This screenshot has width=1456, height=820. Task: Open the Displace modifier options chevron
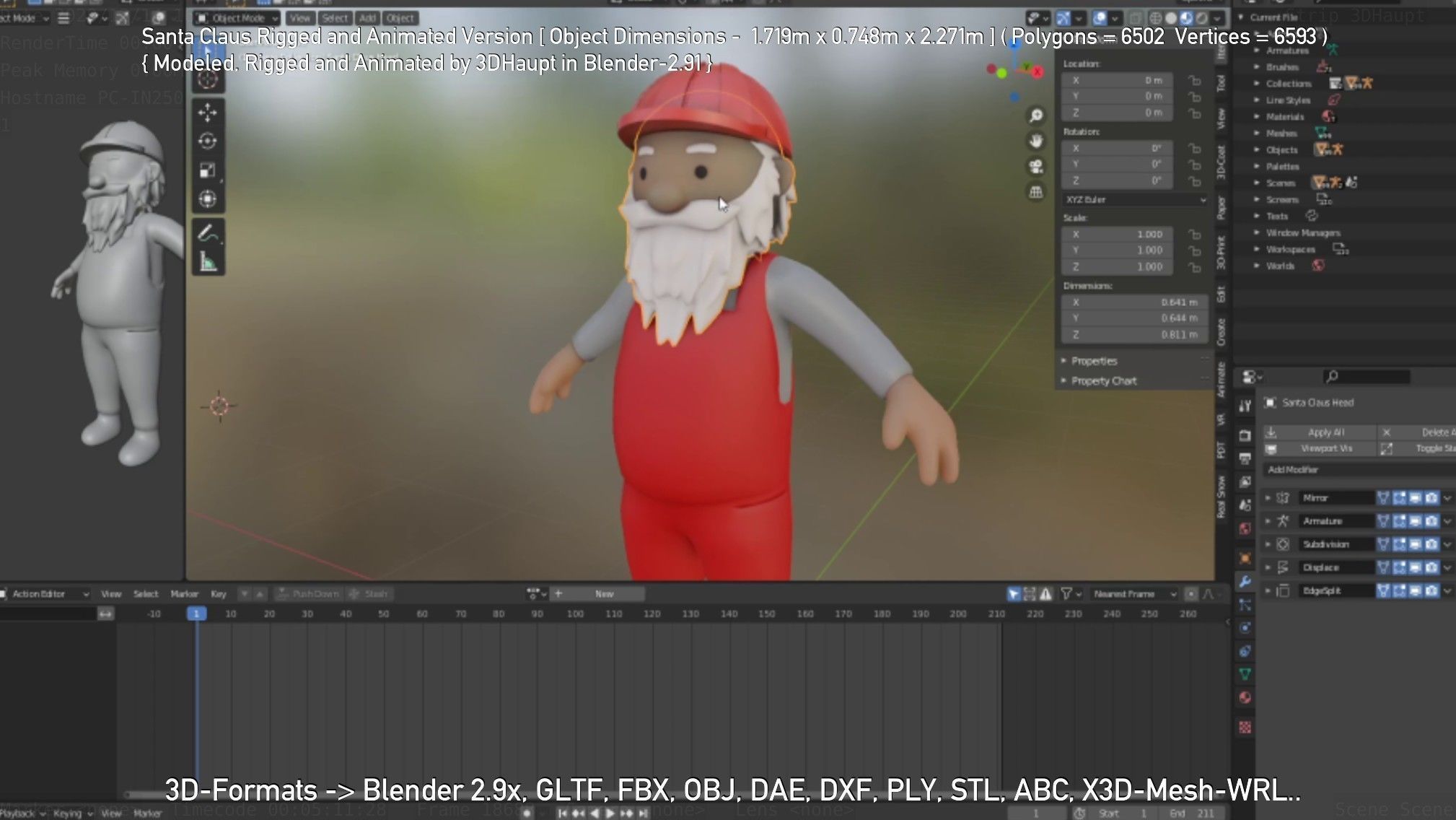(1447, 567)
